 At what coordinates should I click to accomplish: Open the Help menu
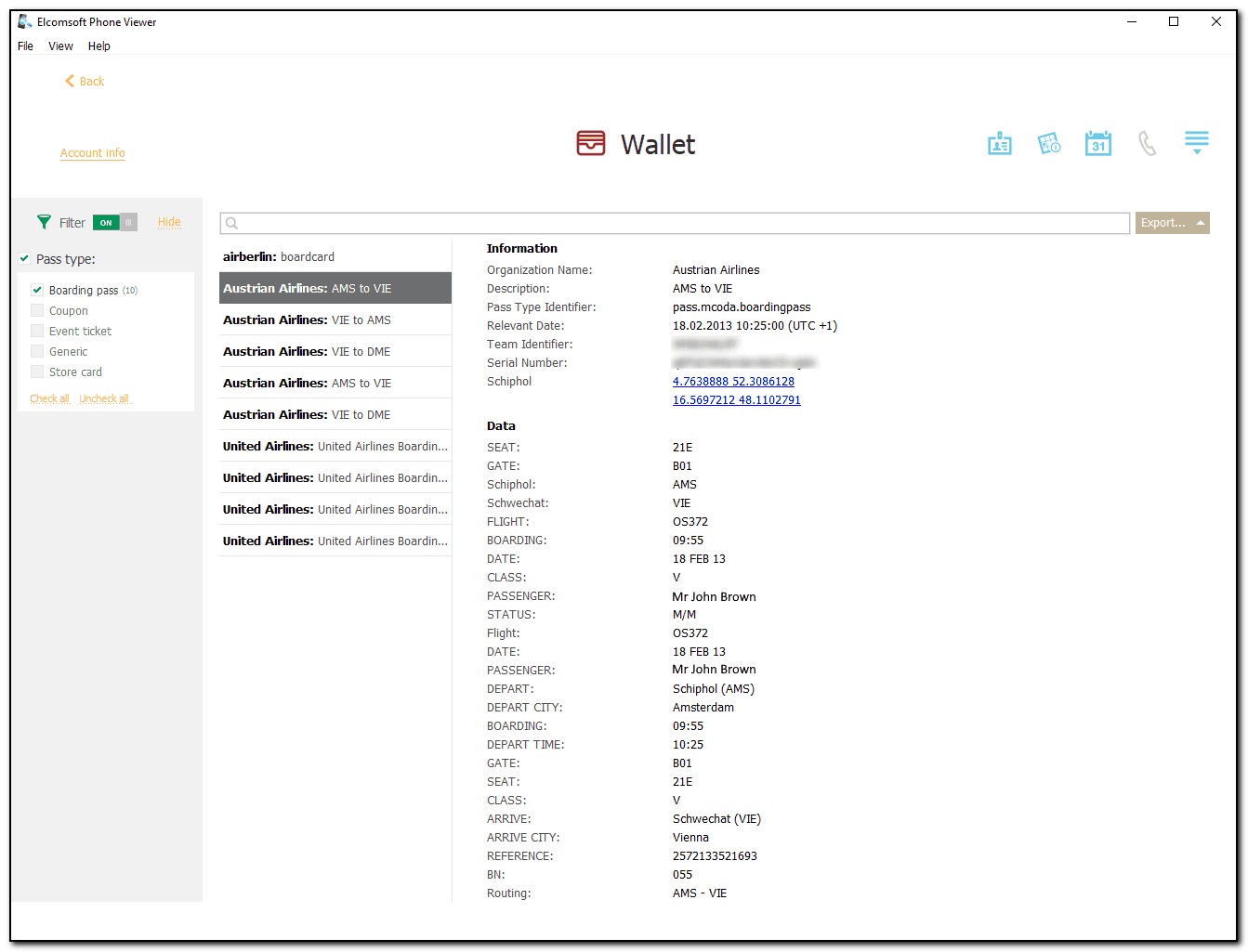(x=99, y=46)
